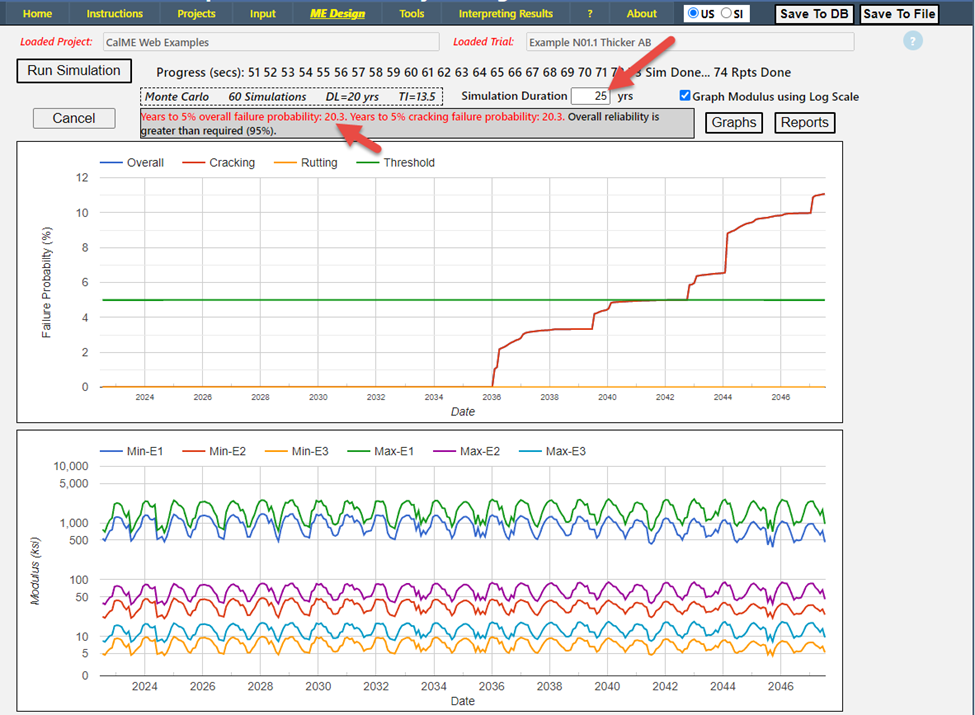Click the Save To DB button
Viewport: 975px width, 715px height.
(814, 14)
